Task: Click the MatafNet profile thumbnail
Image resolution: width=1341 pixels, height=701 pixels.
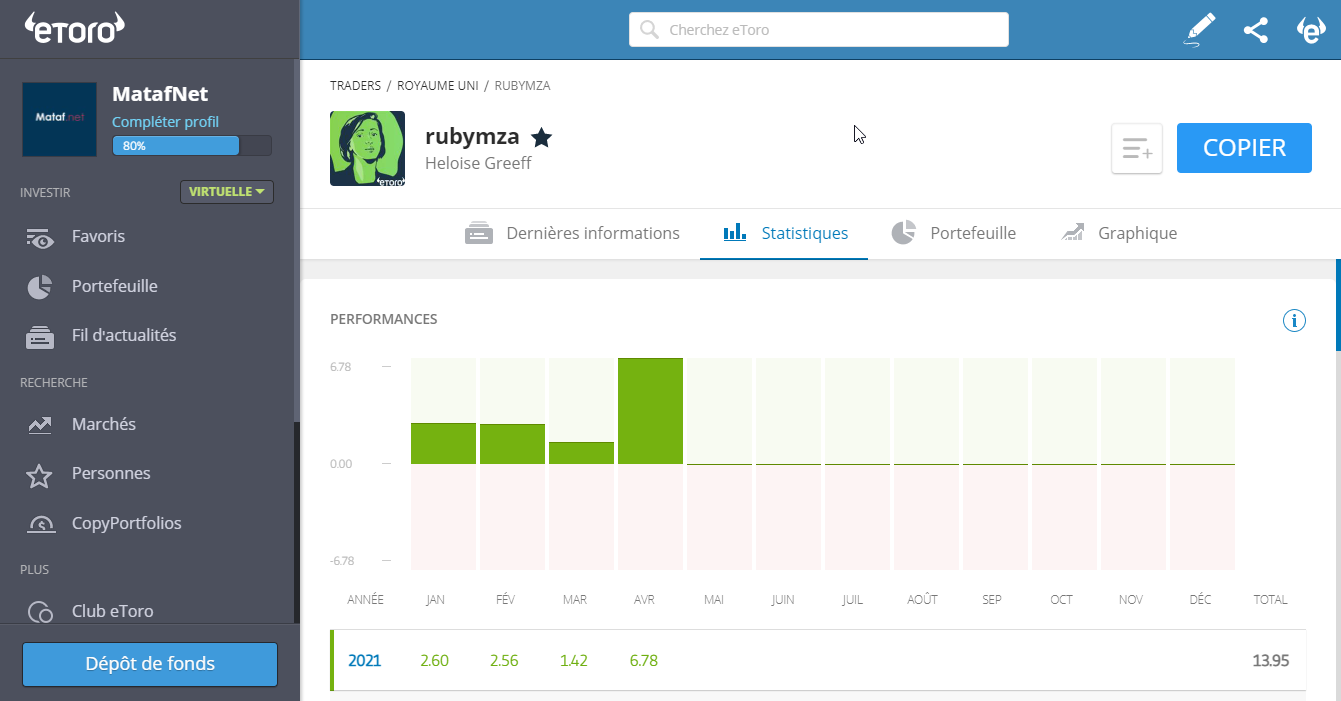Action: [60, 120]
